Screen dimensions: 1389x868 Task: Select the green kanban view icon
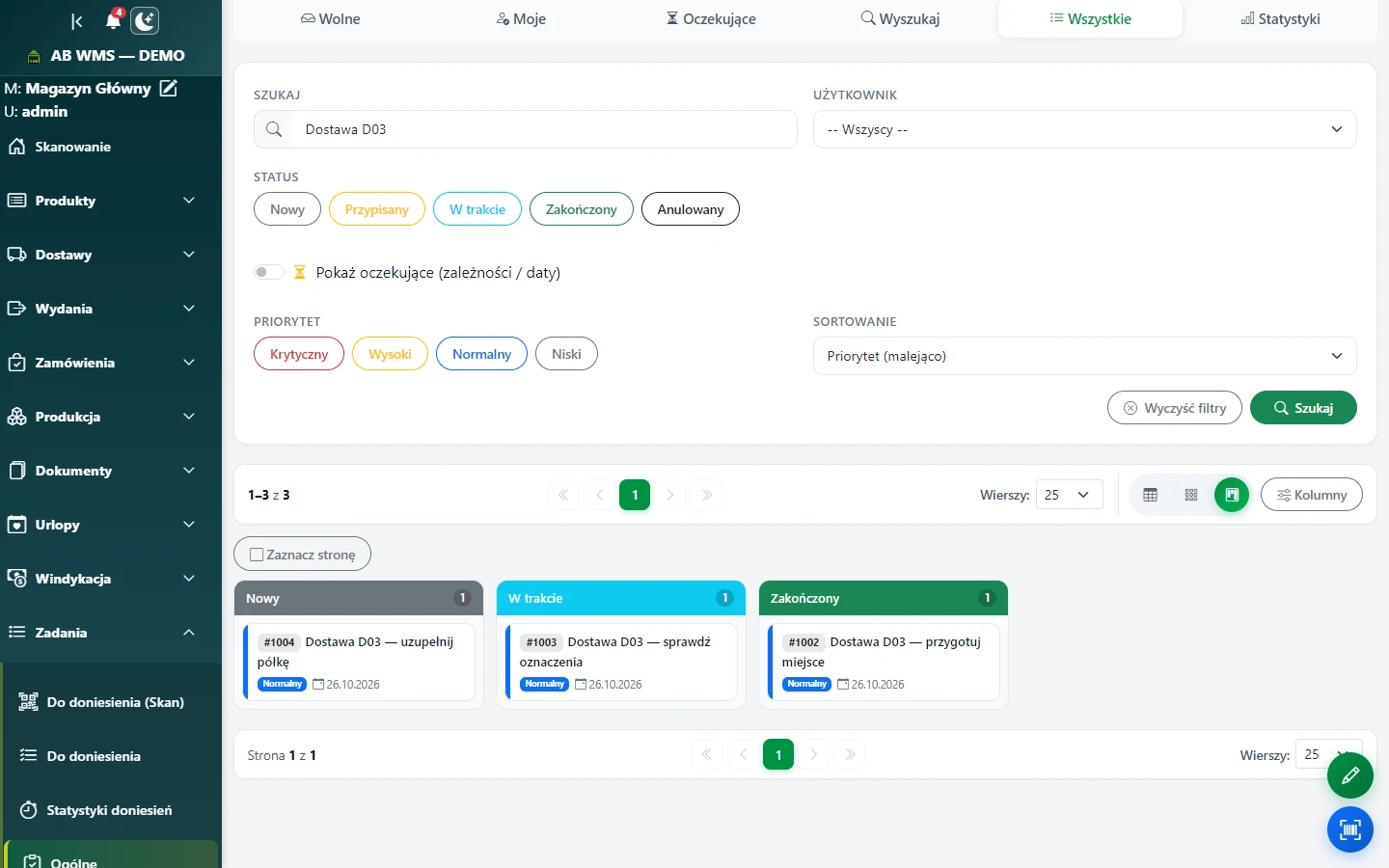pyautogui.click(x=1232, y=495)
